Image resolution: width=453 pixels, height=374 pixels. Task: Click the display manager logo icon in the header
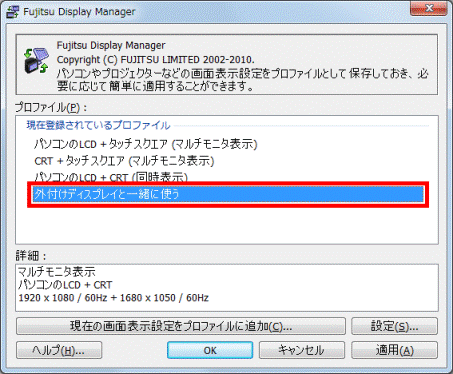(36, 61)
